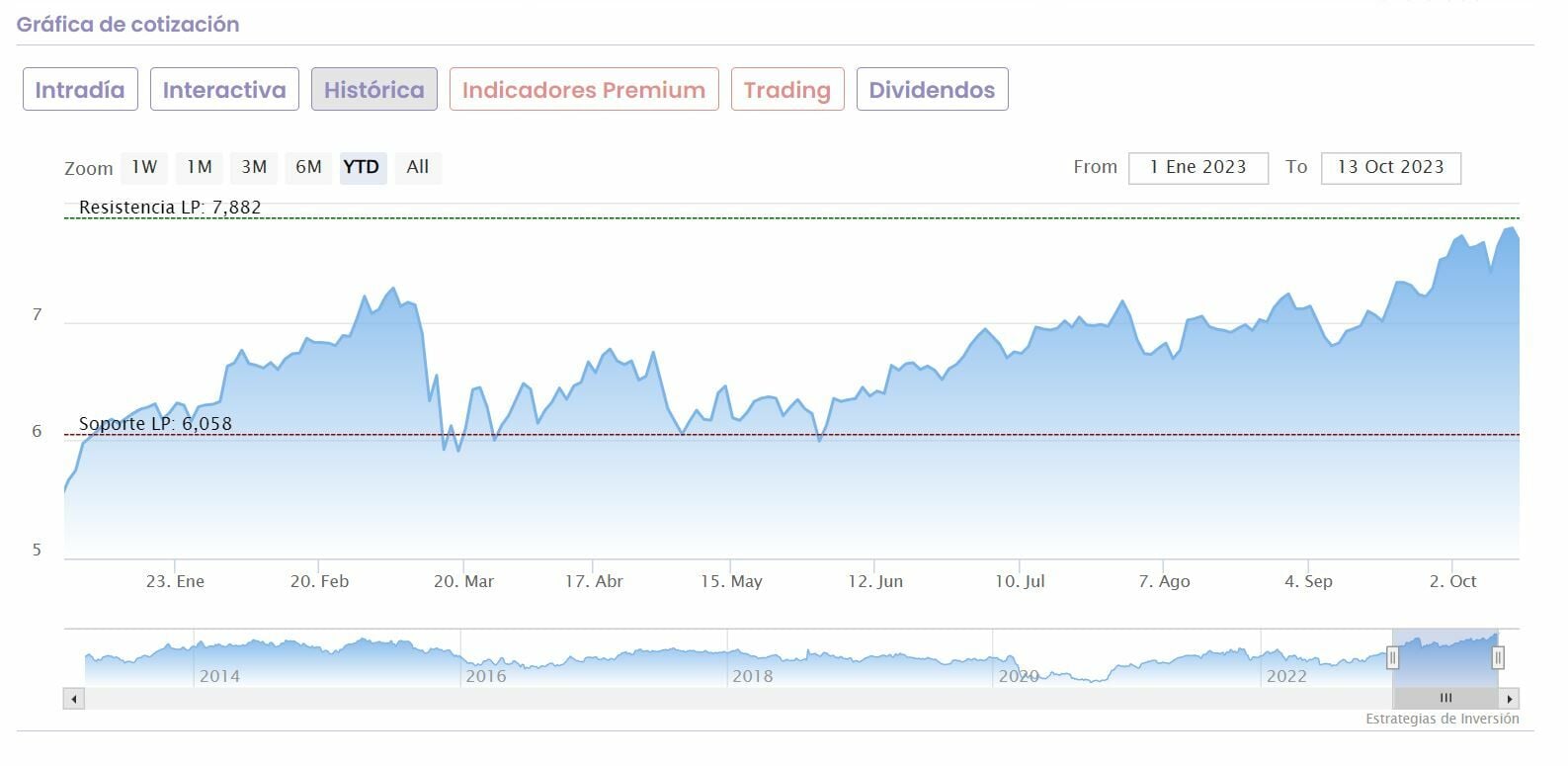1568x766 pixels.
Task: Go to the Trading tab
Action: point(787,90)
